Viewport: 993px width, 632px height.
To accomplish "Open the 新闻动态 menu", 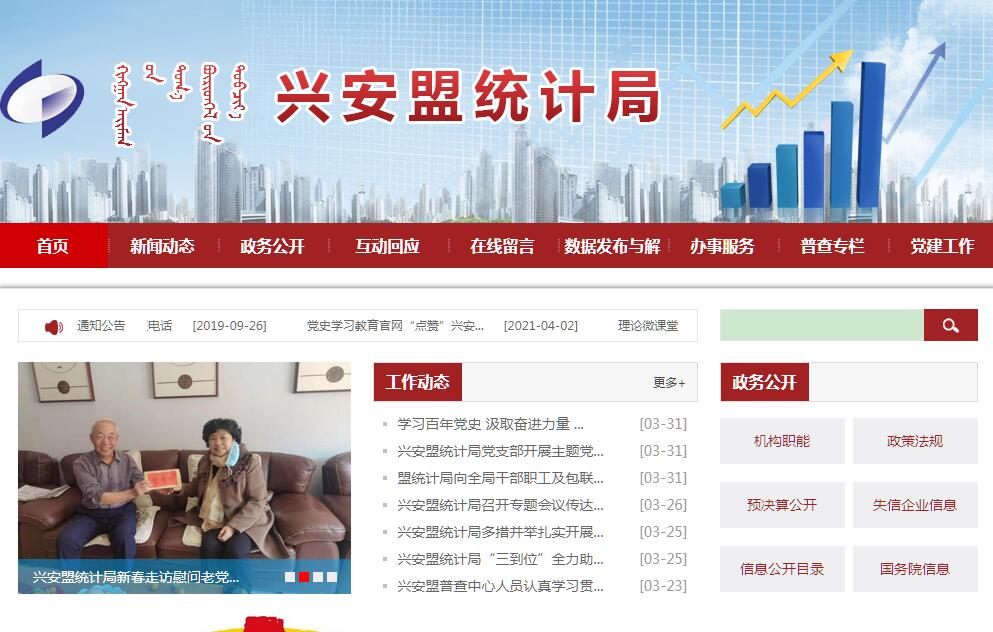I will (163, 246).
